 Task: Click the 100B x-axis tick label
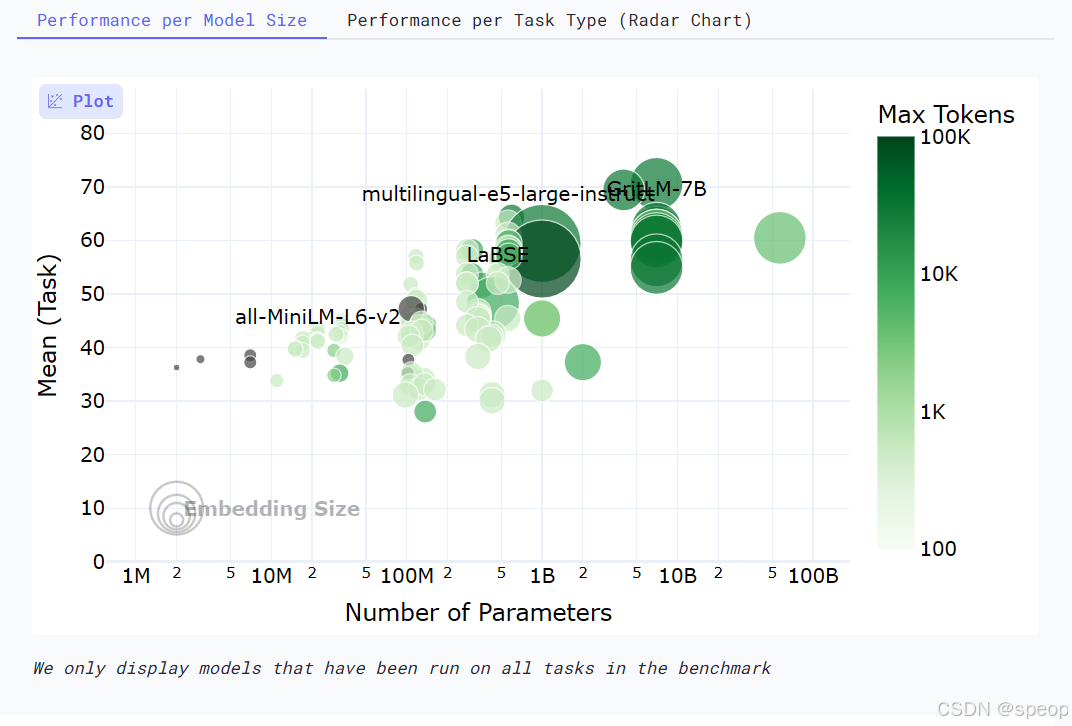pos(813,576)
